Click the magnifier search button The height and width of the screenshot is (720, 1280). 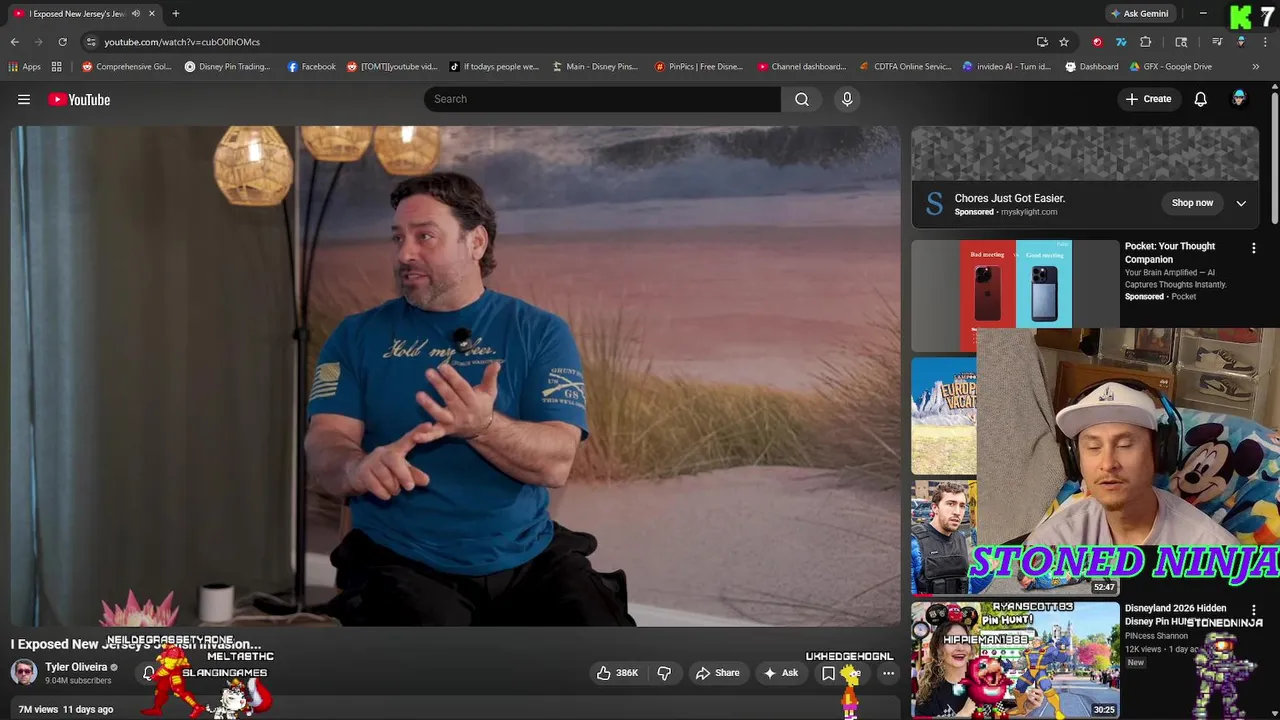(802, 99)
